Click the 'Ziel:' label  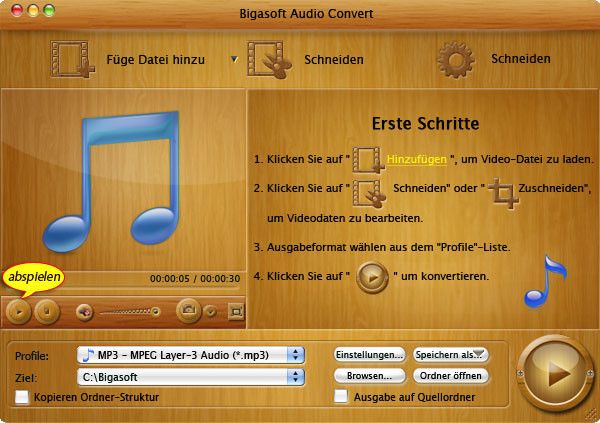click(26, 378)
